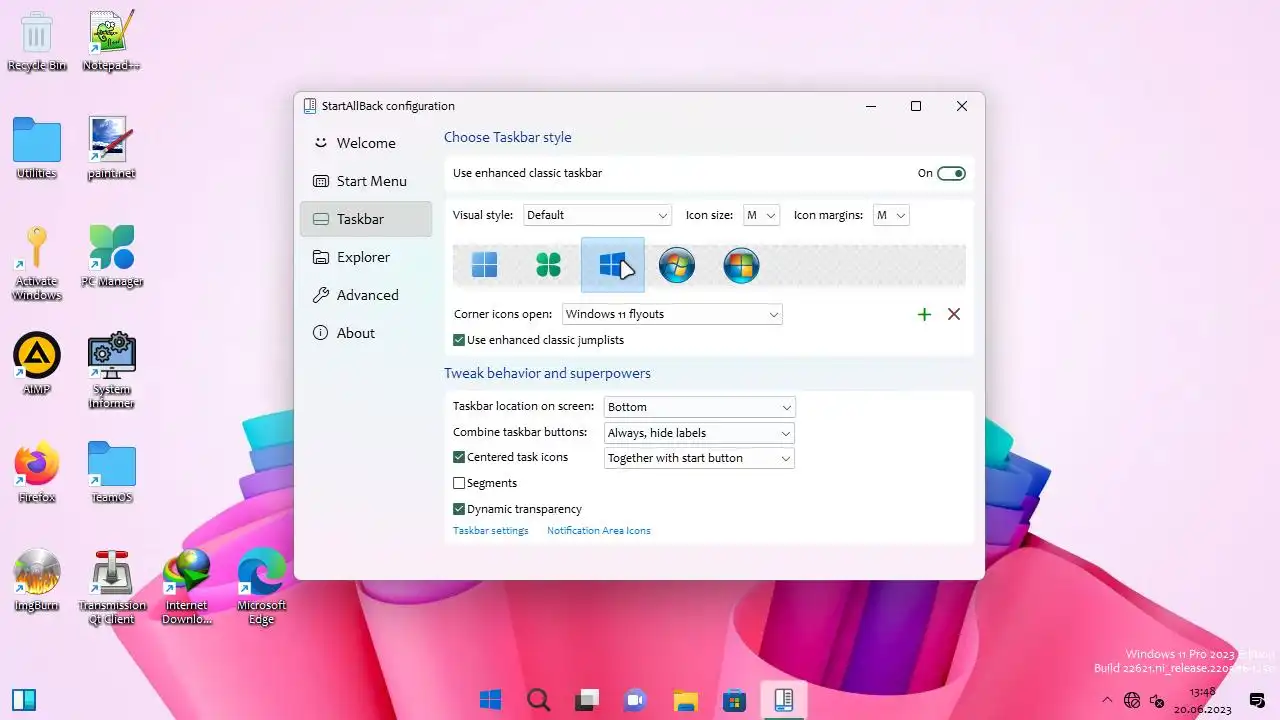Uncheck Centered task icons

coord(459,457)
